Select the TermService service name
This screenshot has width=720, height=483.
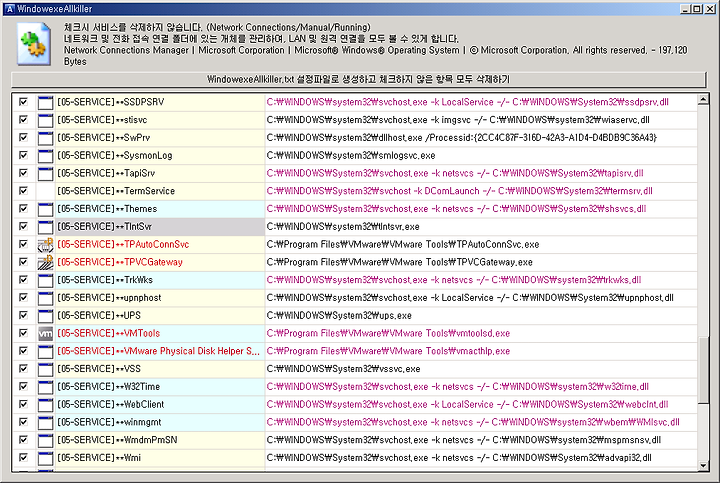pos(116,191)
